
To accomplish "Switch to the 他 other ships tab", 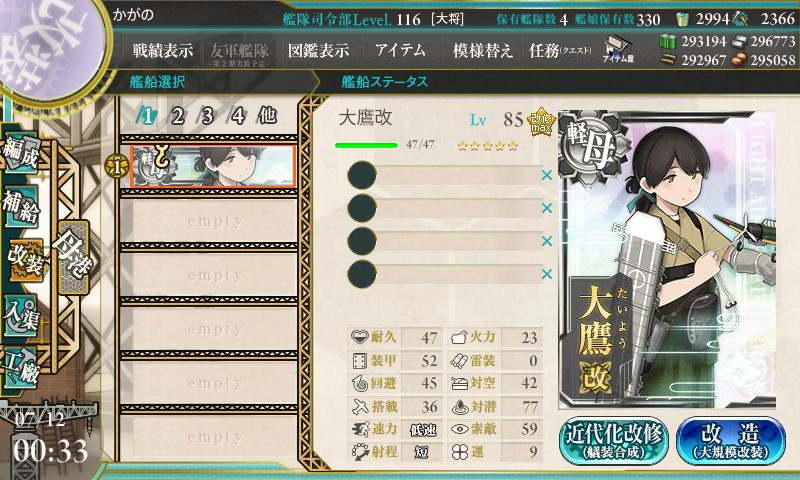I will pos(267,115).
